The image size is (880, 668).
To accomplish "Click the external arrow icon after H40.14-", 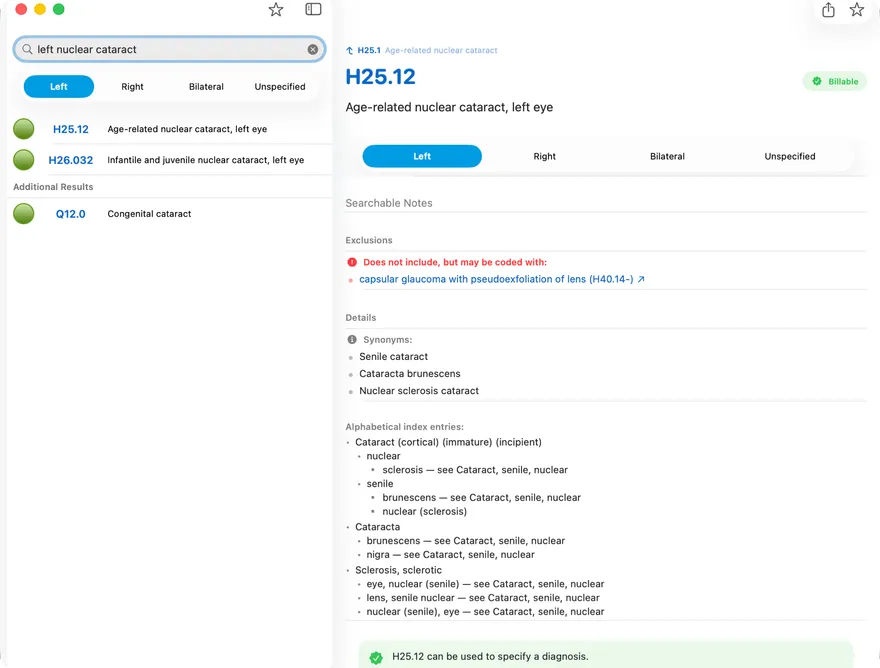I will (x=641, y=279).
